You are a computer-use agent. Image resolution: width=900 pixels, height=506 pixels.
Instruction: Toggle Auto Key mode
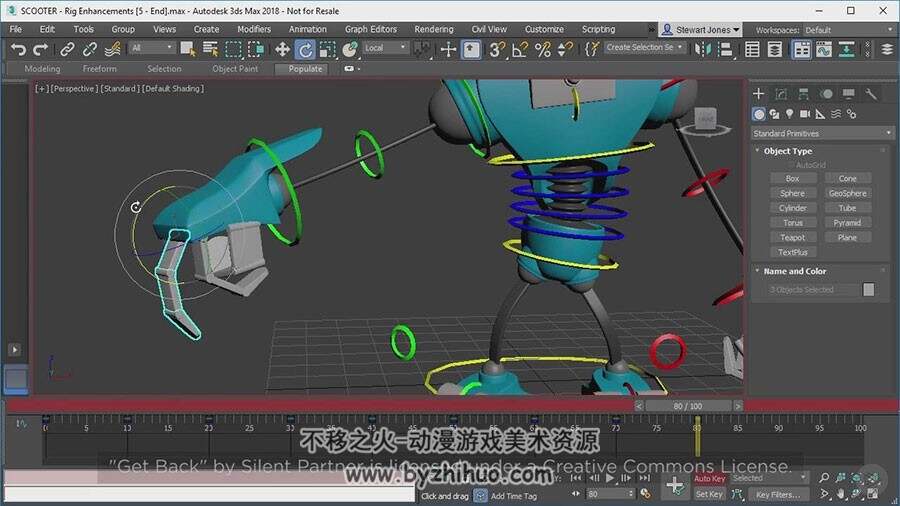pyautogui.click(x=709, y=478)
